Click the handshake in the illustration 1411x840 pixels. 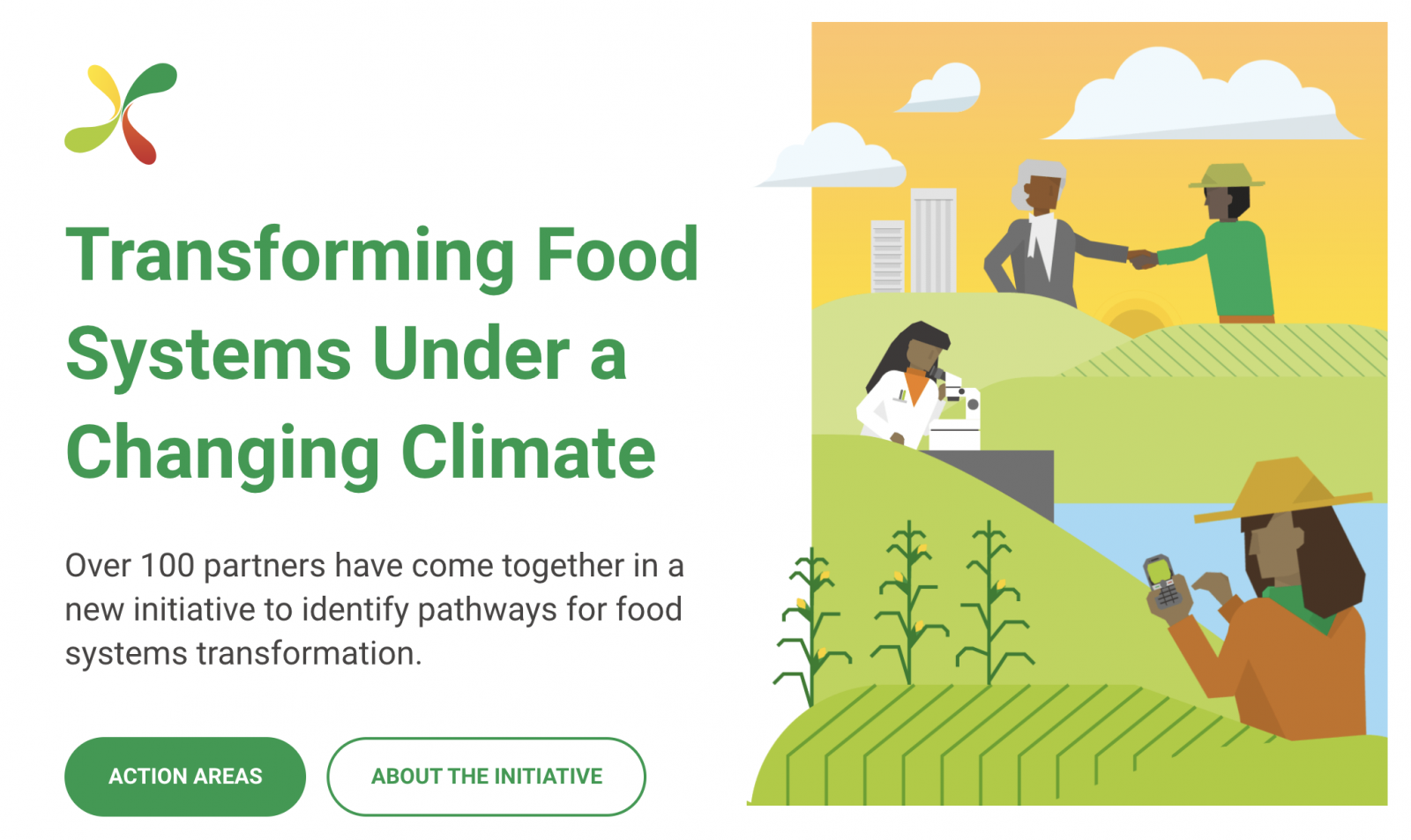[1142, 258]
